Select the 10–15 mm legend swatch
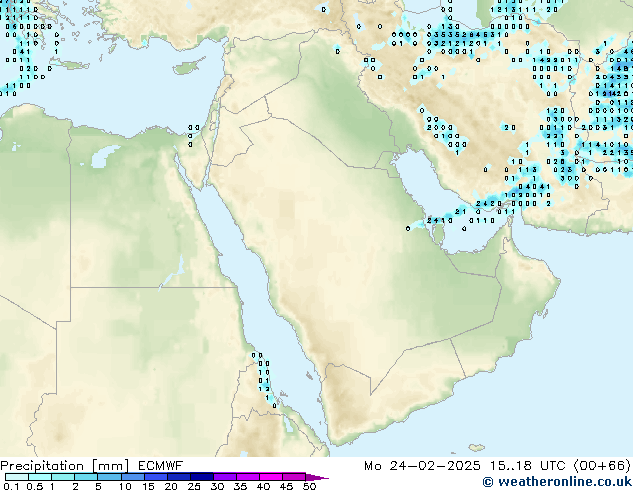Viewport: 634px width, 490px height. point(132,477)
